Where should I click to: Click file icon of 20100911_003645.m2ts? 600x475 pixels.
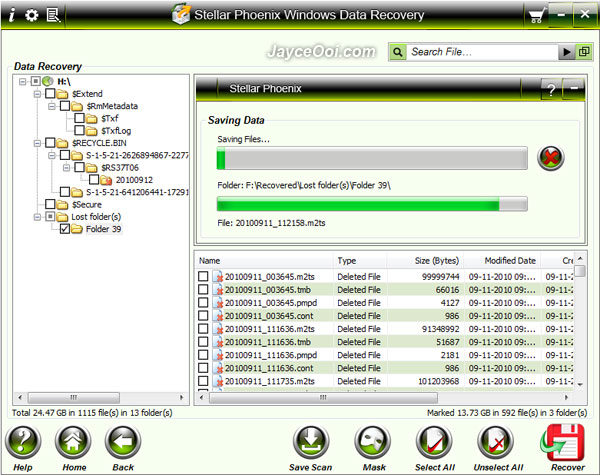[x=218, y=277]
